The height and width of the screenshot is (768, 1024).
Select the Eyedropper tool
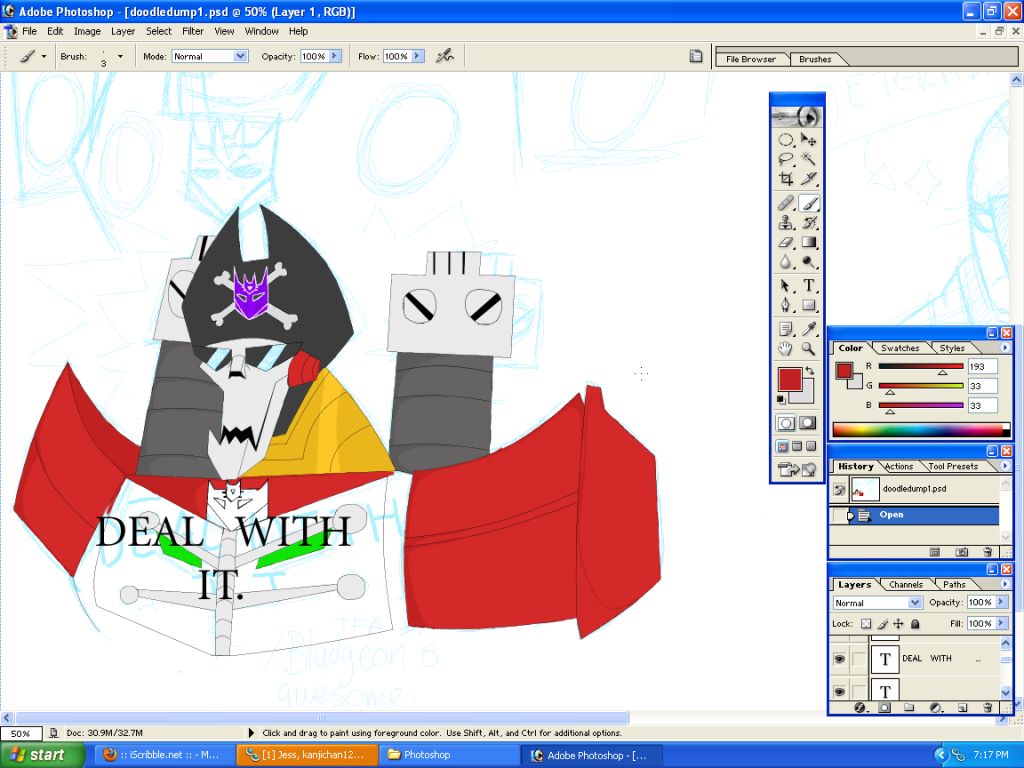(808, 329)
